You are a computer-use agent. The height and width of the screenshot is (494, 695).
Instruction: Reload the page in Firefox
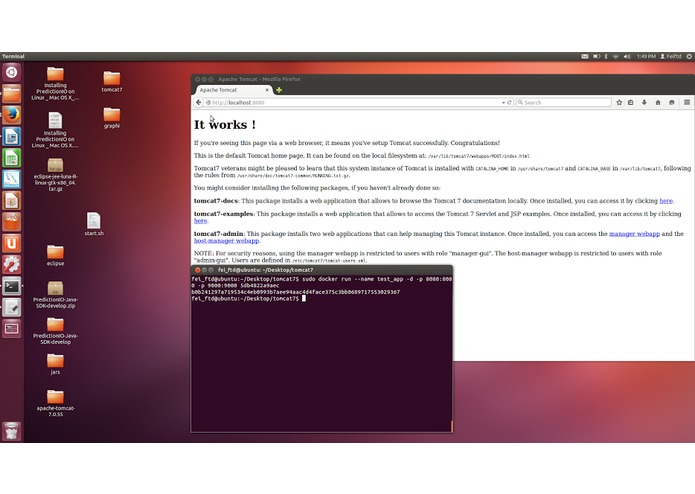(x=509, y=102)
